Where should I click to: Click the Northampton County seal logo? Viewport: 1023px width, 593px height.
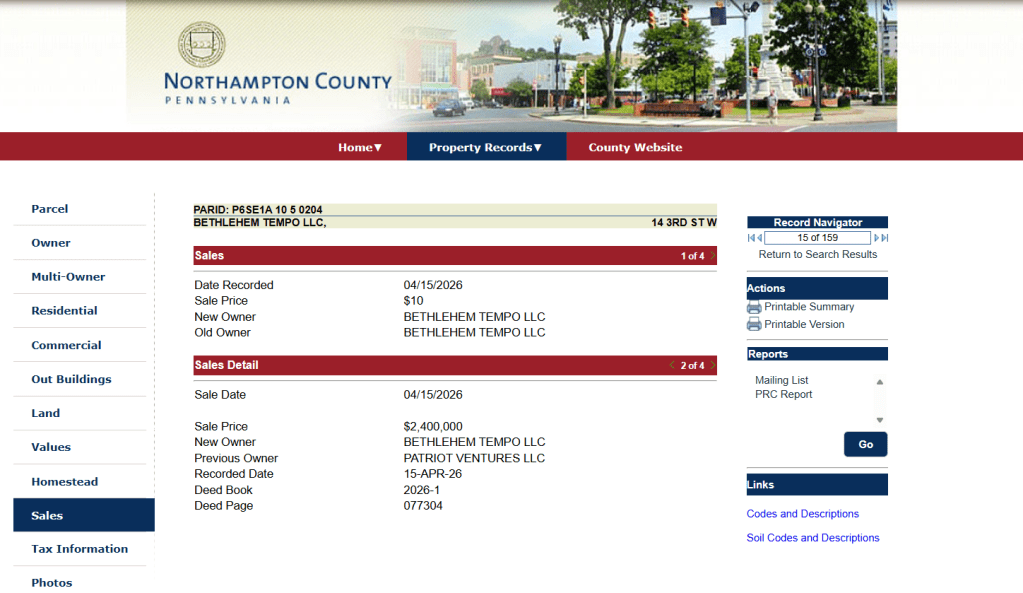(x=201, y=45)
